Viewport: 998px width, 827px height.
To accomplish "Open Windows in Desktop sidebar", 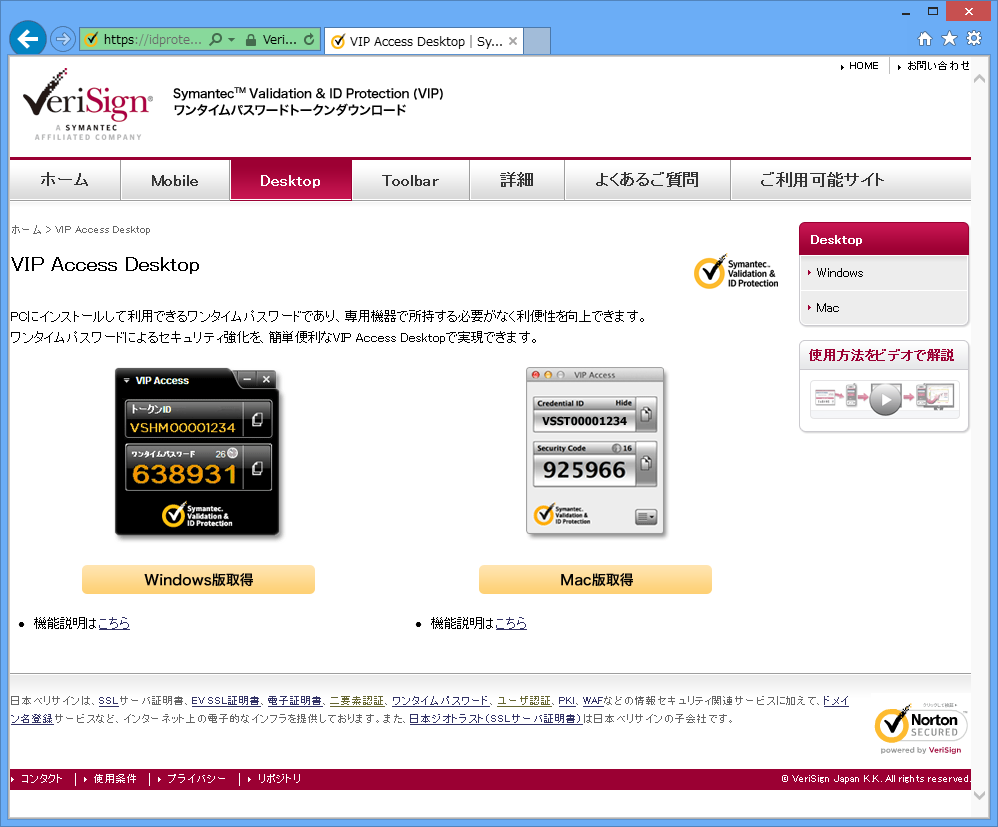I will [x=840, y=272].
